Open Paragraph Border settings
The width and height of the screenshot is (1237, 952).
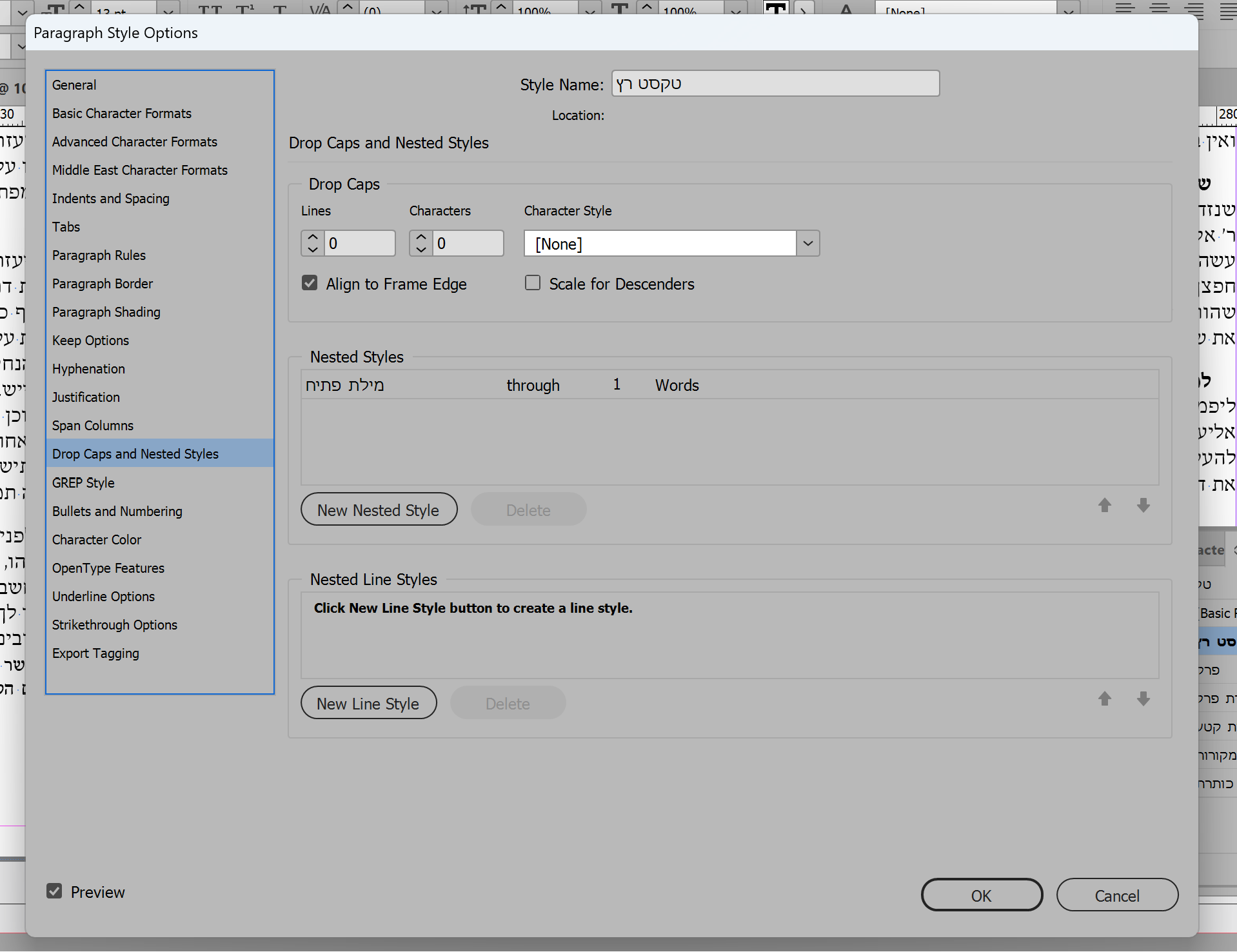(x=160, y=284)
